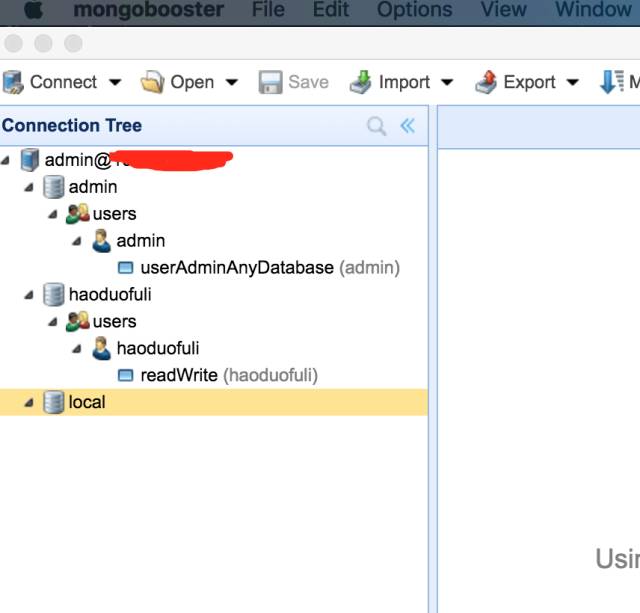
Task: Click the server icon of admin@ connection
Action: [30, 160]
